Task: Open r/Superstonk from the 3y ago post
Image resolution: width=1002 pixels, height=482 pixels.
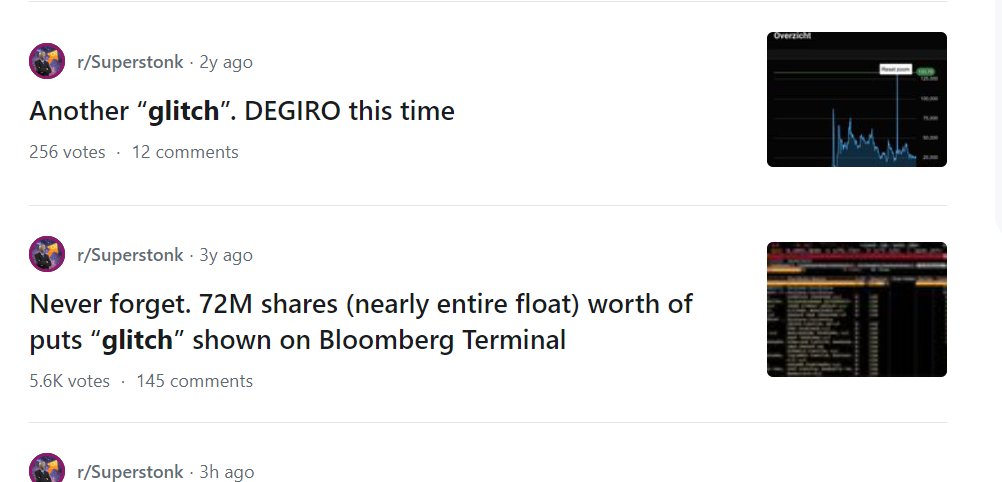Action: (130, 255)
